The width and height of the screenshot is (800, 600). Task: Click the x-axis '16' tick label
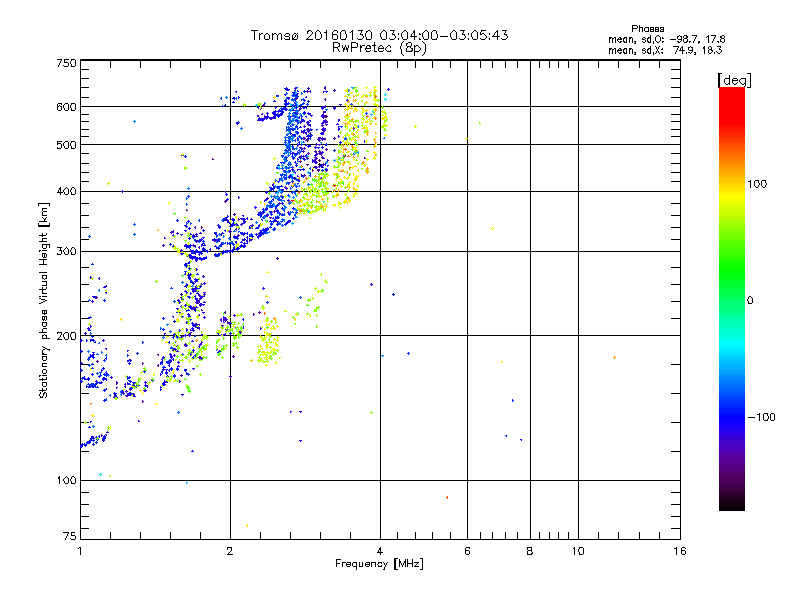pyautogui.click(x=680, y=551)
